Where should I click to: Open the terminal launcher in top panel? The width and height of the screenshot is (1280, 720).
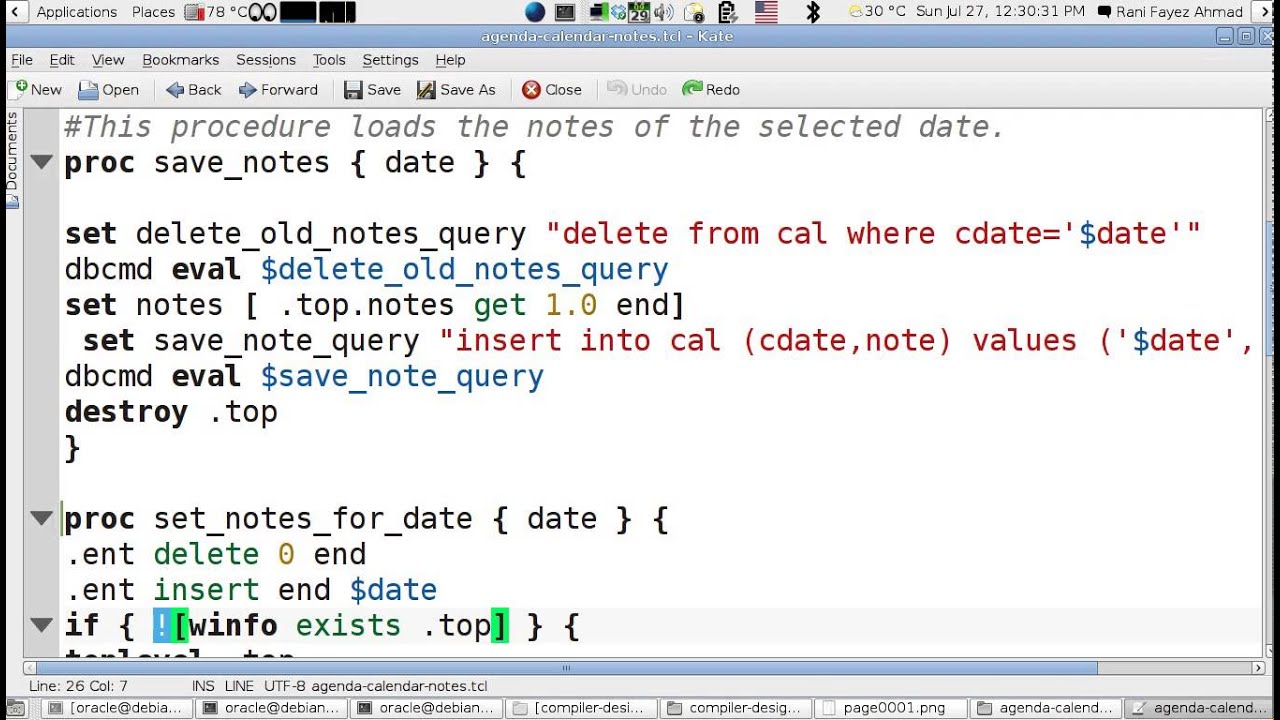point(565,12)
